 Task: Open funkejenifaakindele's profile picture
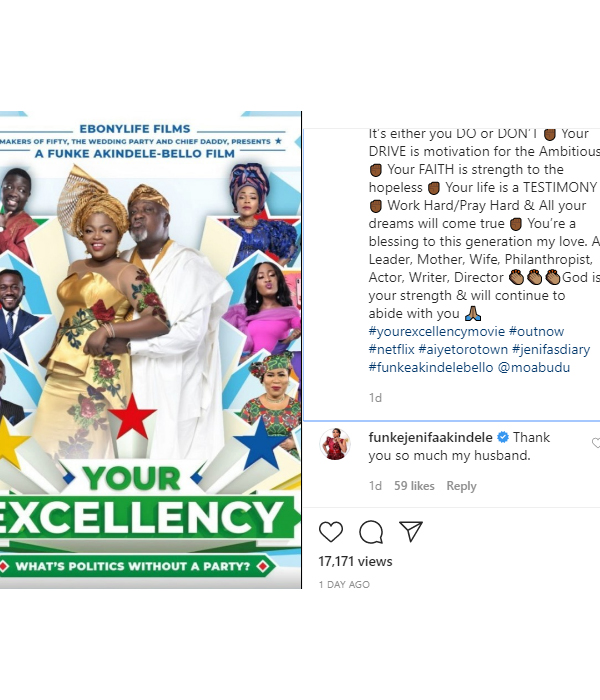335,444
